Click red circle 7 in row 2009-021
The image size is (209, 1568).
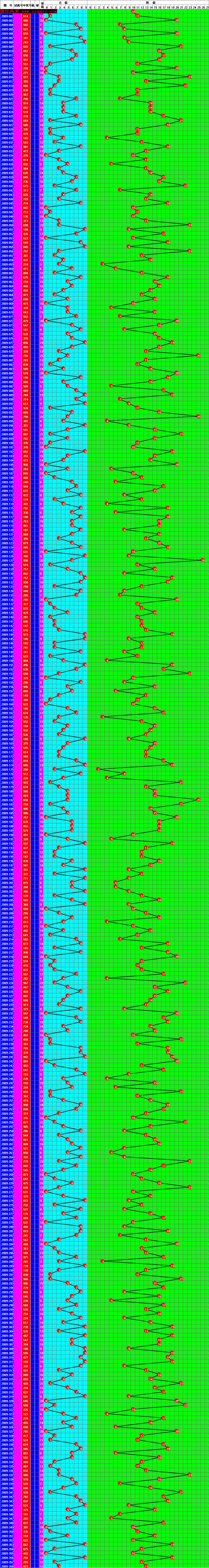pyautogui.click(x=76, y=99)
